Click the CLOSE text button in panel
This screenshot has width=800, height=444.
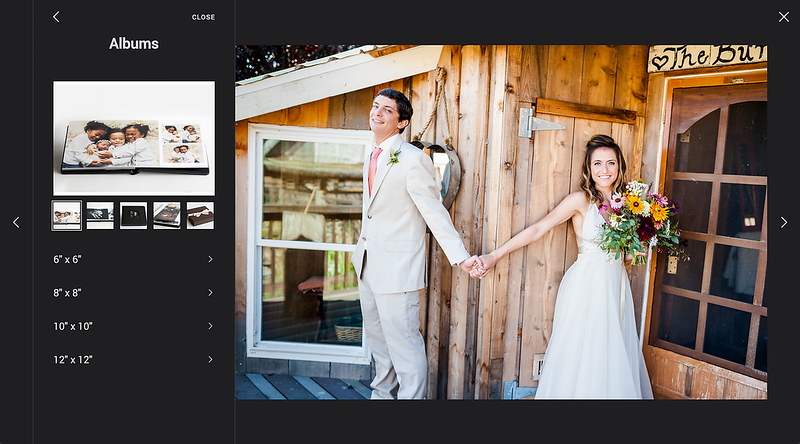(x=203, y=17)
